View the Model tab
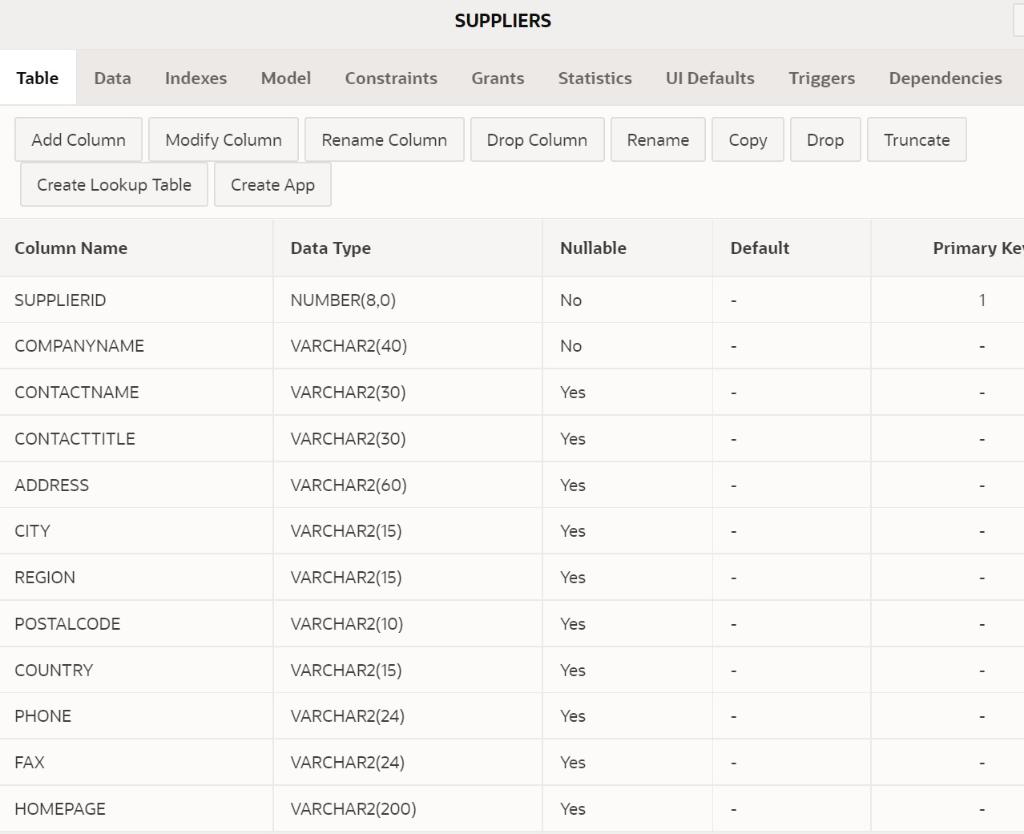Image resolution: width=1024 pixels, height=834 pixels. click(x=285, y=78)
